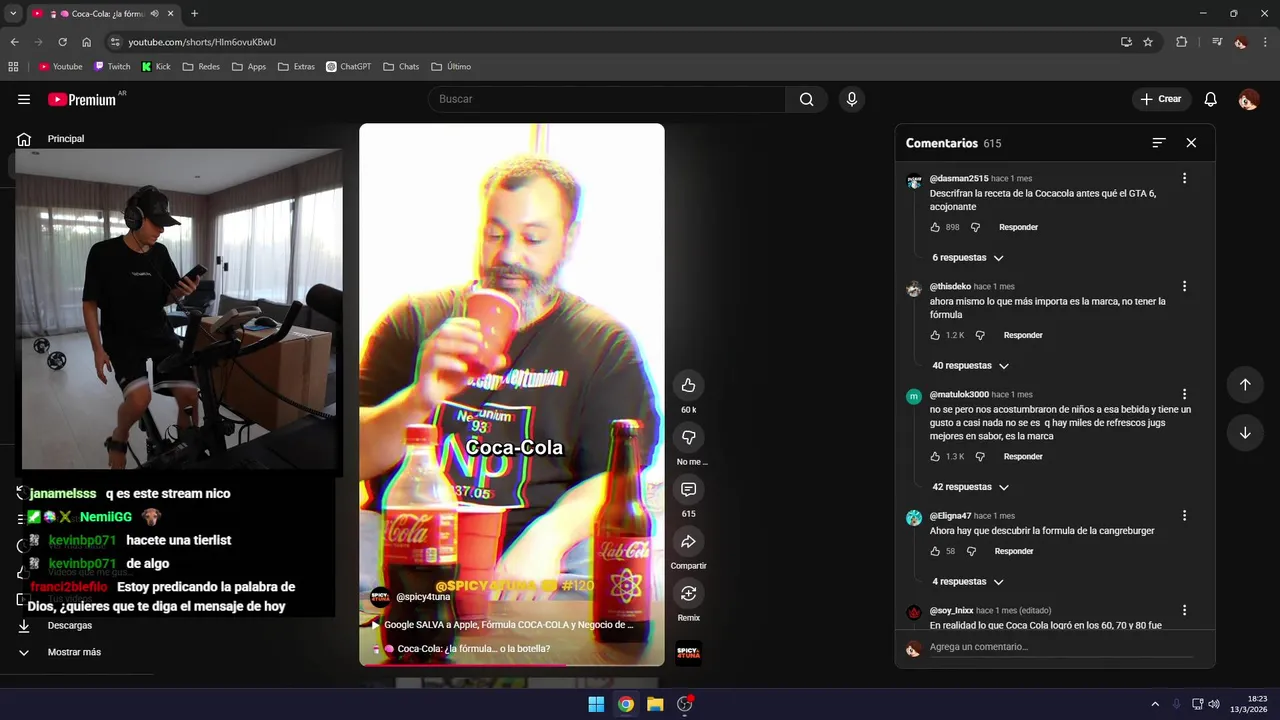The height and width of the screenshot is (720, 1280).
Task: Open the Youtube bookmark
Action: (60, 67)
